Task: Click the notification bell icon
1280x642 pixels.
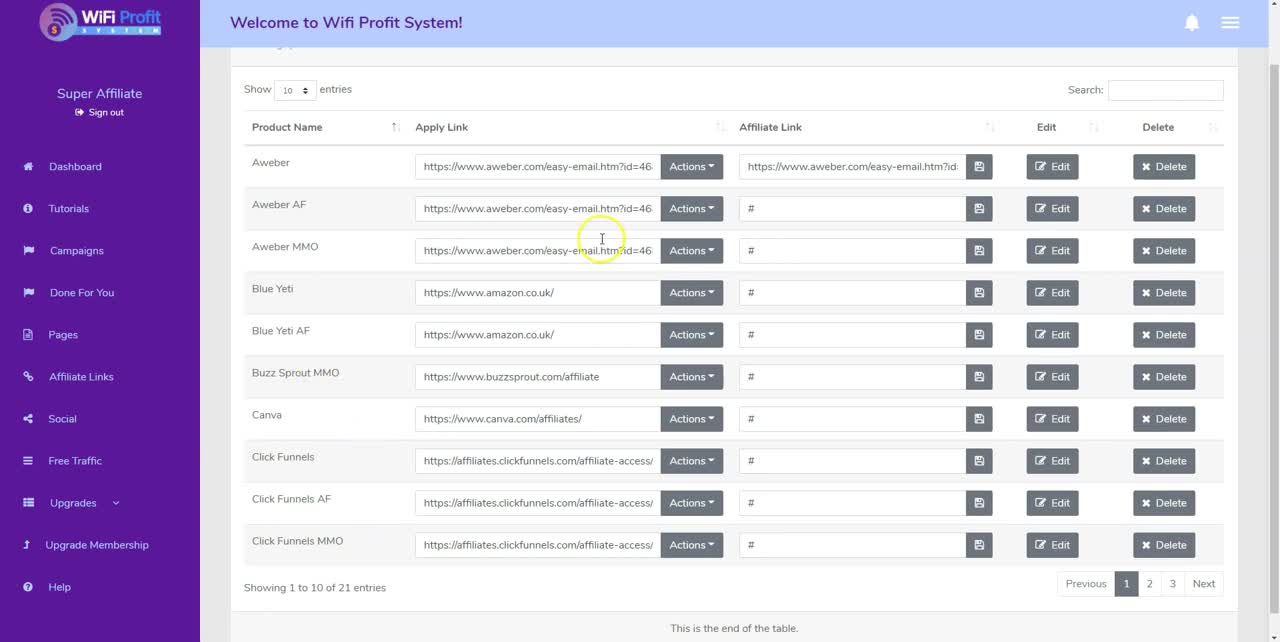Action: point(1192,23)
